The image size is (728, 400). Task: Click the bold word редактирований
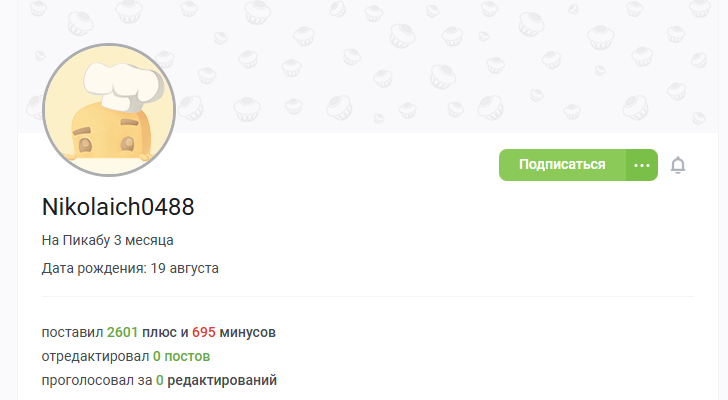pos(222,381)
